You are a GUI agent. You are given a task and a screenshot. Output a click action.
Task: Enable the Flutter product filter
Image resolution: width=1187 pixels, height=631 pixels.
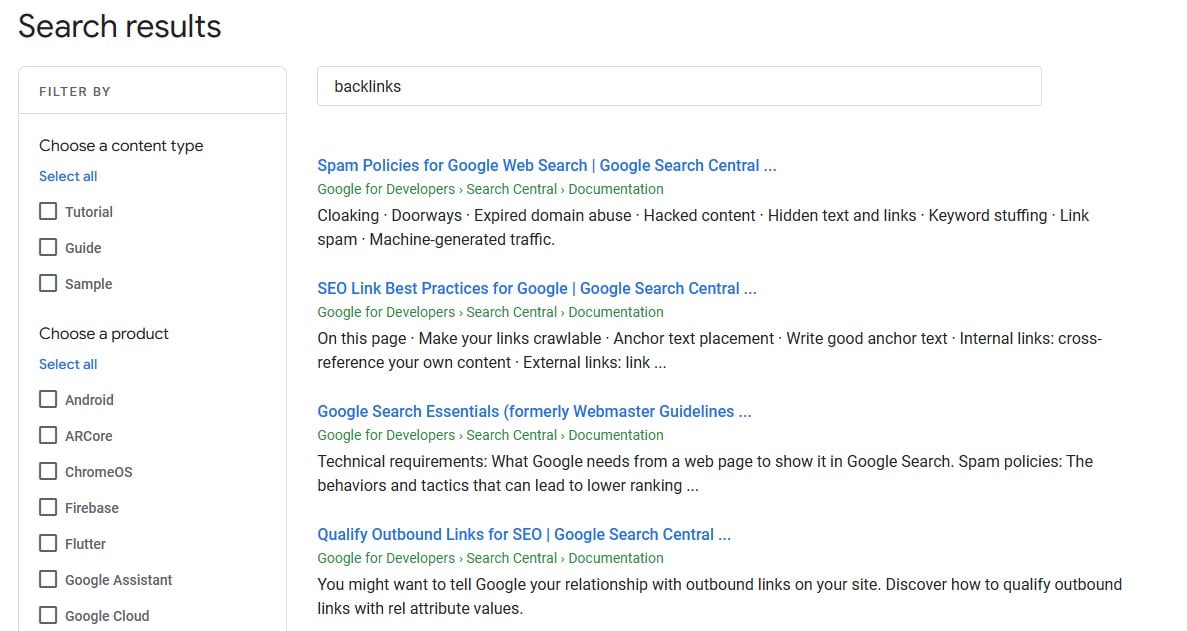tap(47, 543)
